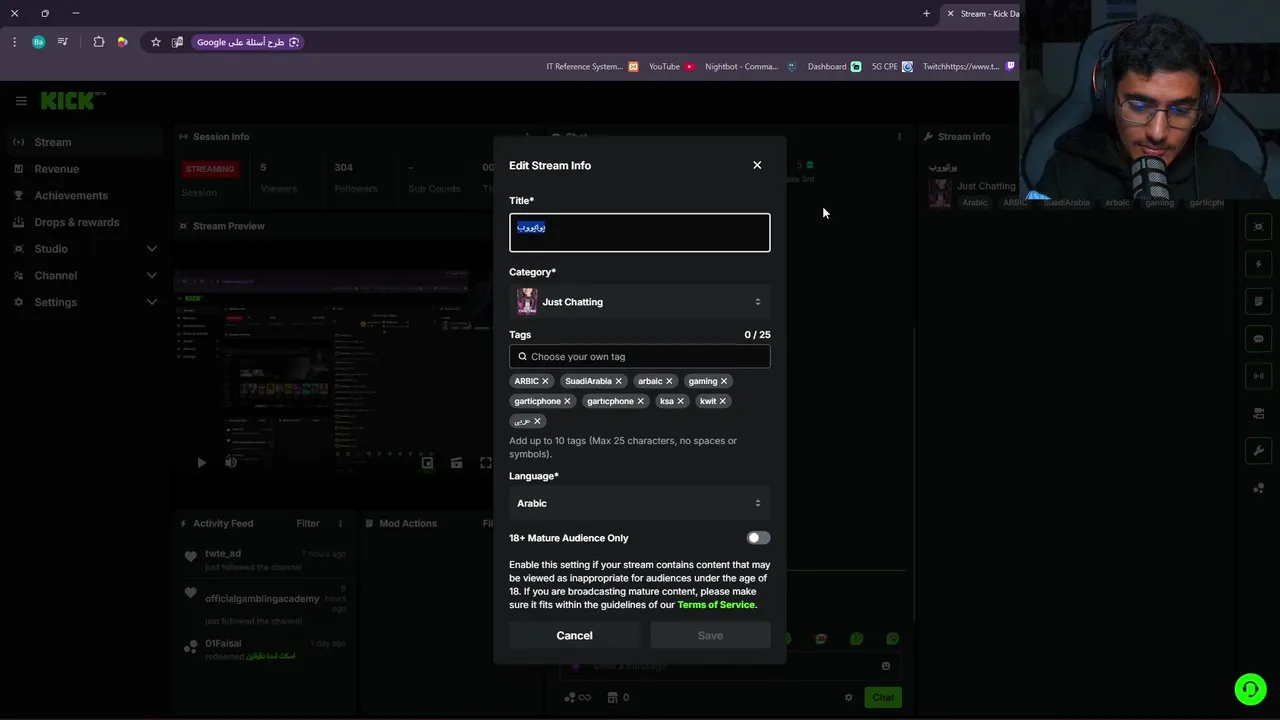Screen dimensions: 1280x720
Task: Remove the garticphone tag with Cyrillic letter
Action: pos(640,401)
